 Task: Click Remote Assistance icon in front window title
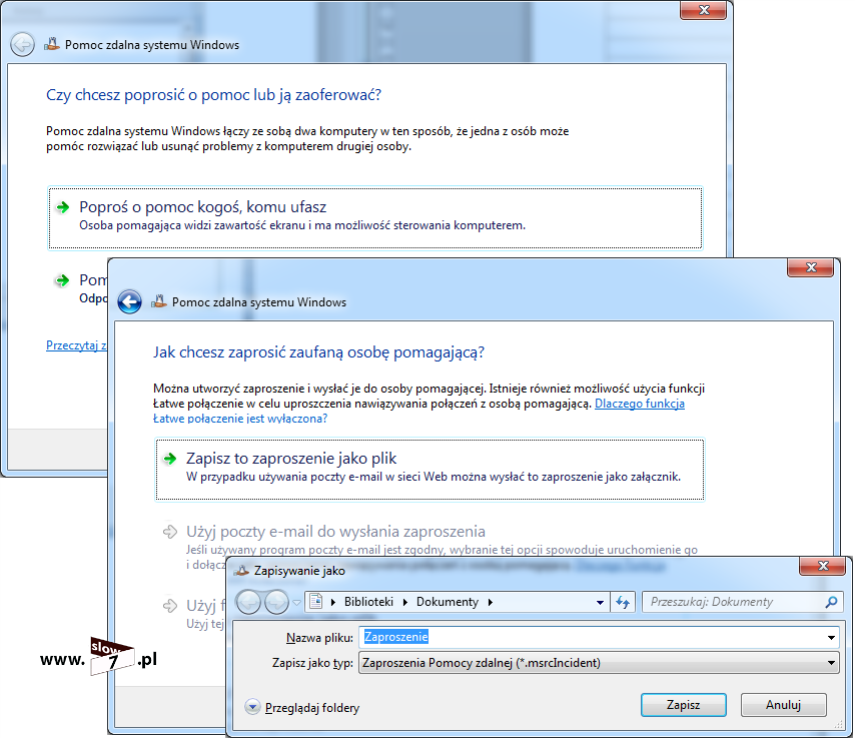159,302
